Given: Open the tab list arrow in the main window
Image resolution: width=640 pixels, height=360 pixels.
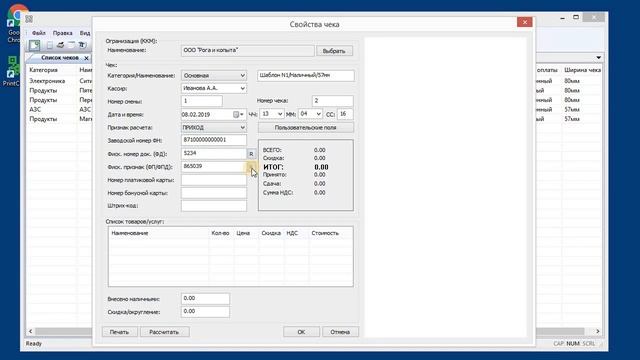Looking at the screenshot, I should (x=598, y=58).
